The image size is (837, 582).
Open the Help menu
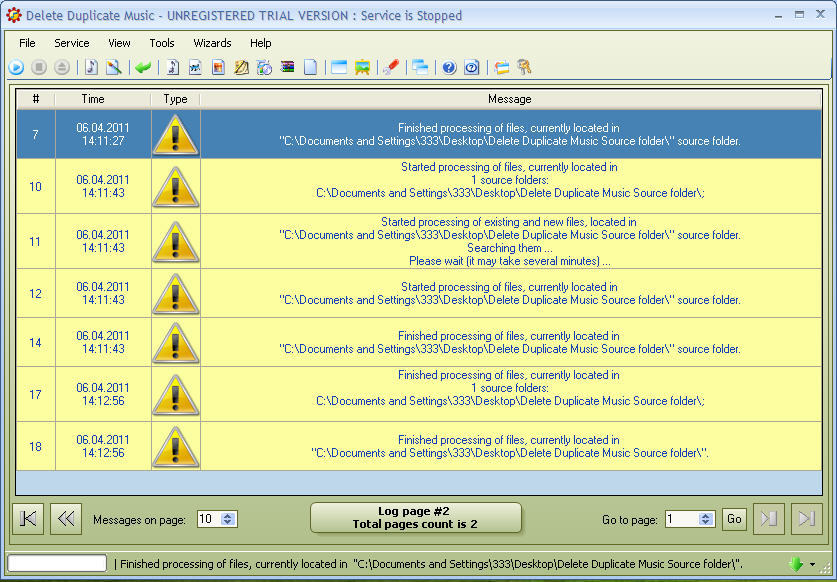(x=260, y=43)
